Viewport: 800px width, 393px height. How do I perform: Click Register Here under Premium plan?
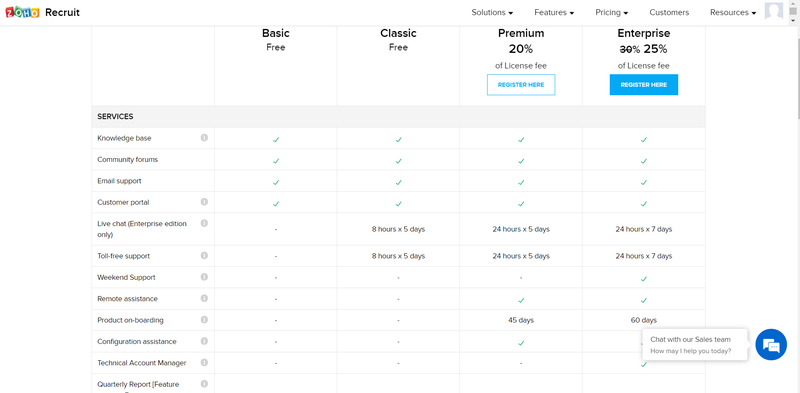click(x=521, y=85)
